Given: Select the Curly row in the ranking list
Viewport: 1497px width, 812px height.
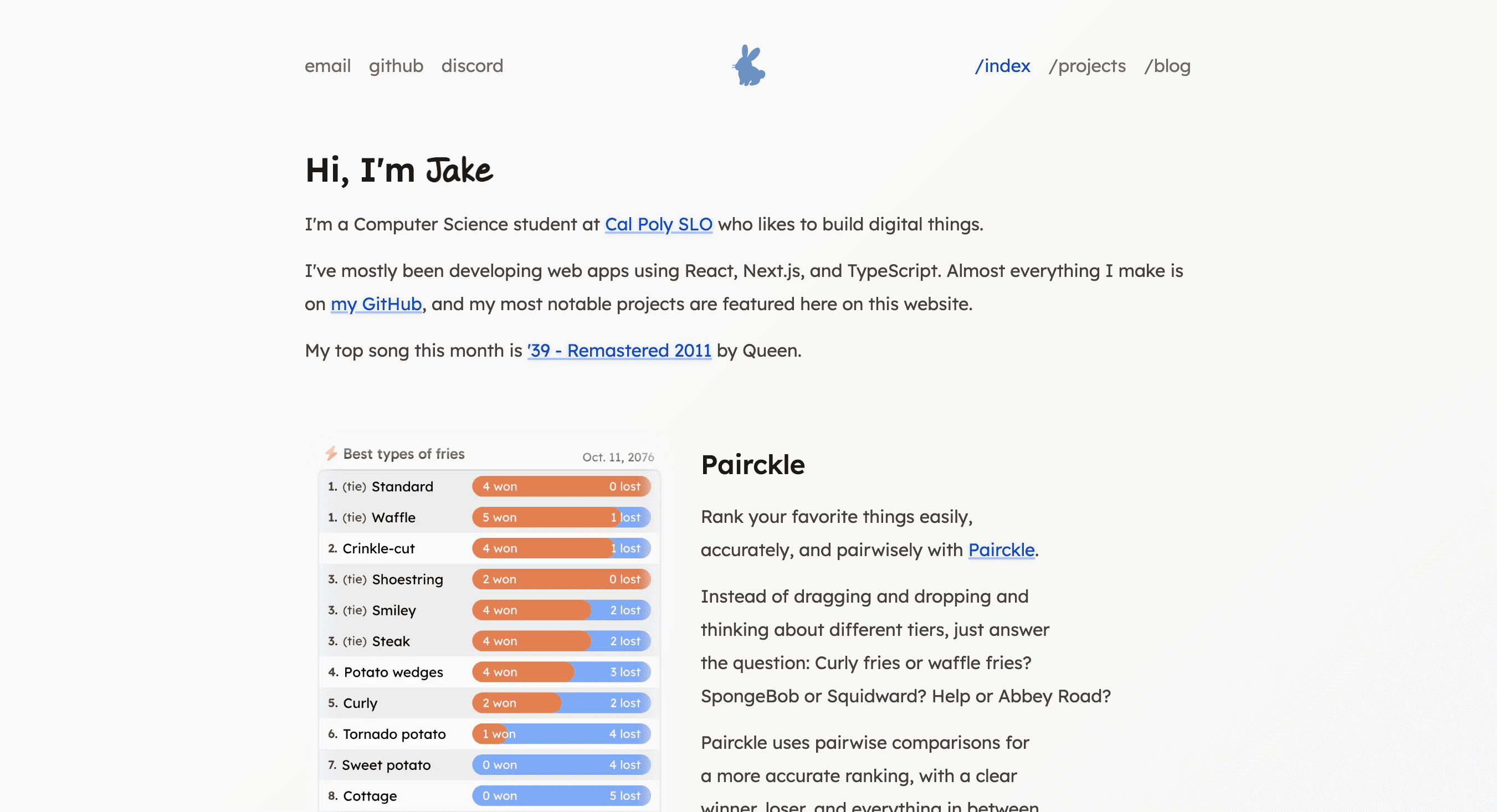Looking at the screenshot, I should 359,703.
